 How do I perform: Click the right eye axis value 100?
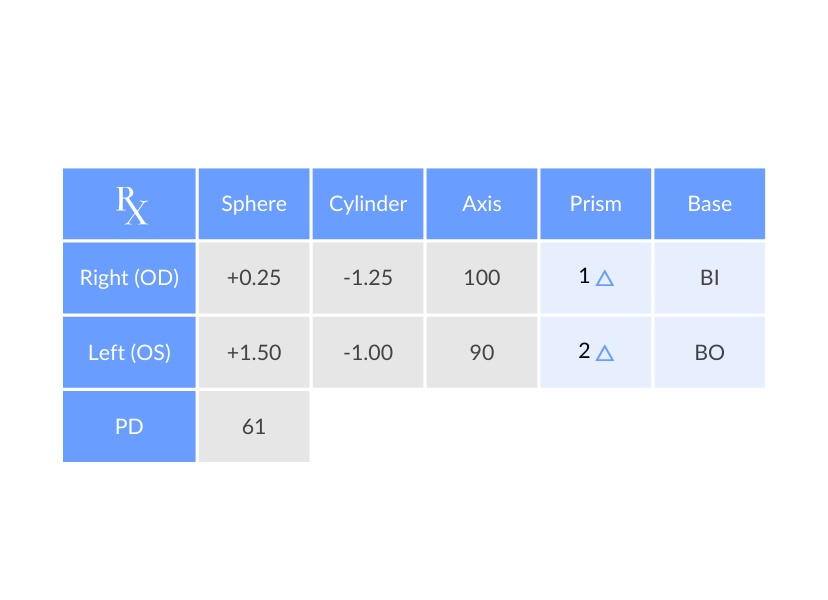[x=482, y=278]
